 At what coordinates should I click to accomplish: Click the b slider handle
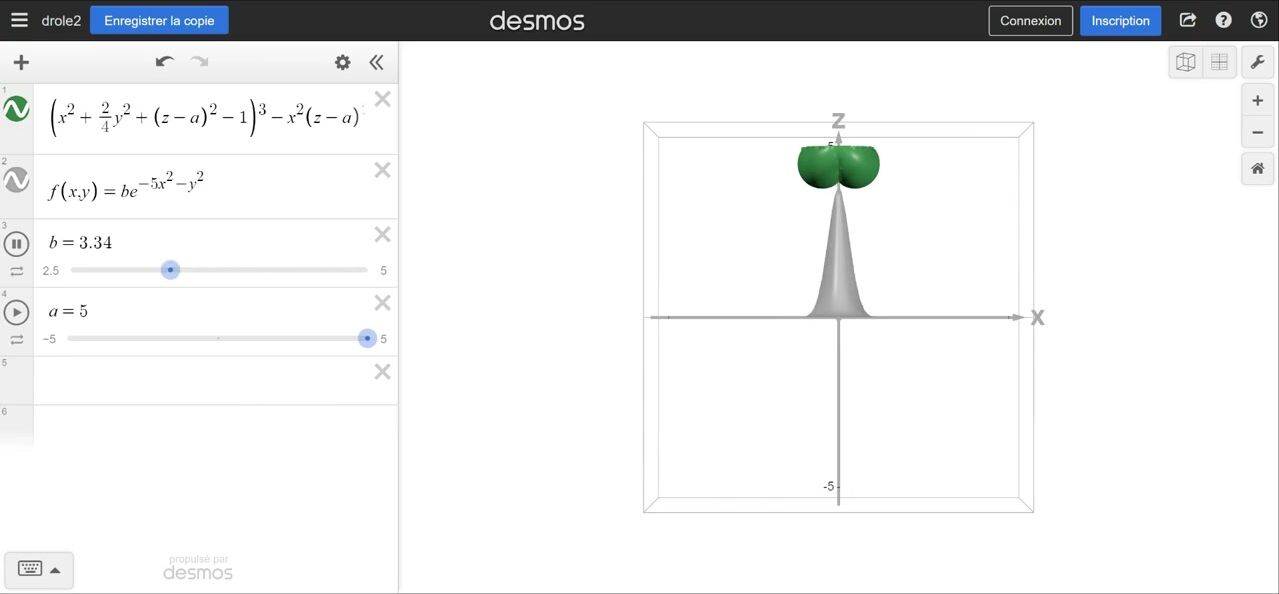click(171, 270)
